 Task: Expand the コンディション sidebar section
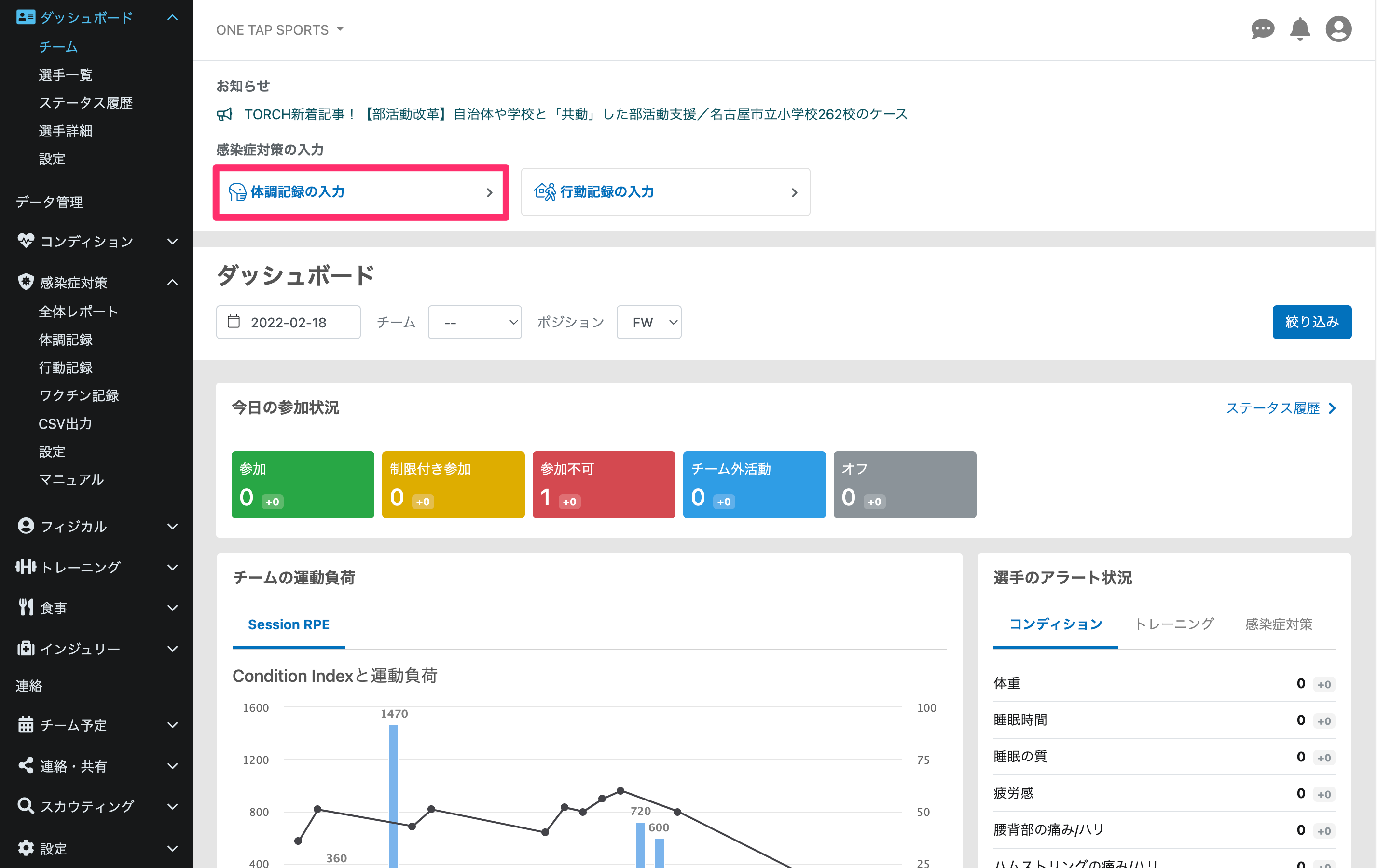172,241
